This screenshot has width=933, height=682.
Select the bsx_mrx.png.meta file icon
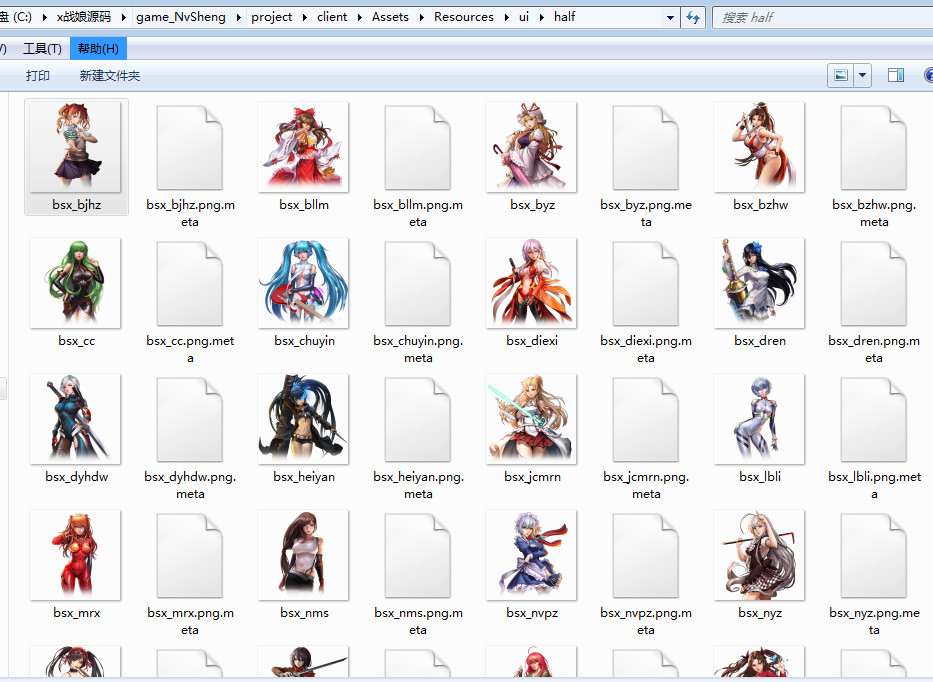(190, 556)
